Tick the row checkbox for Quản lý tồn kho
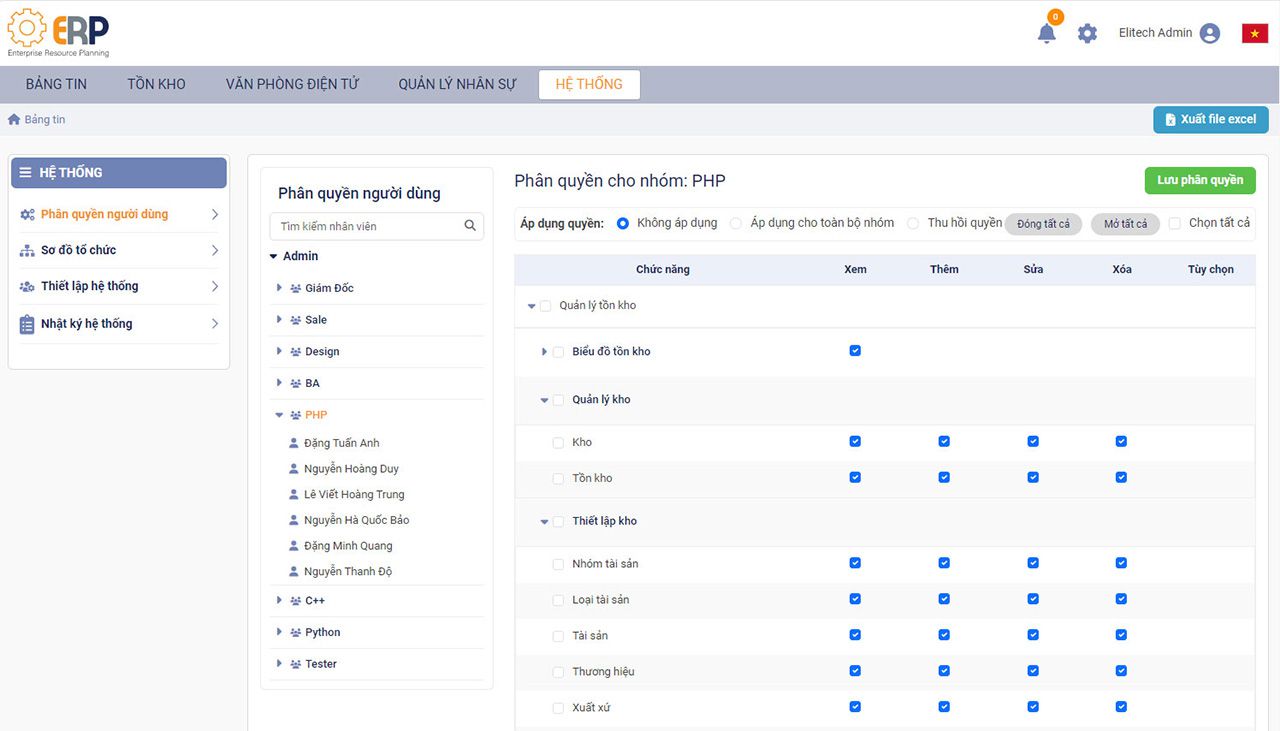 [x=546, y=306]
